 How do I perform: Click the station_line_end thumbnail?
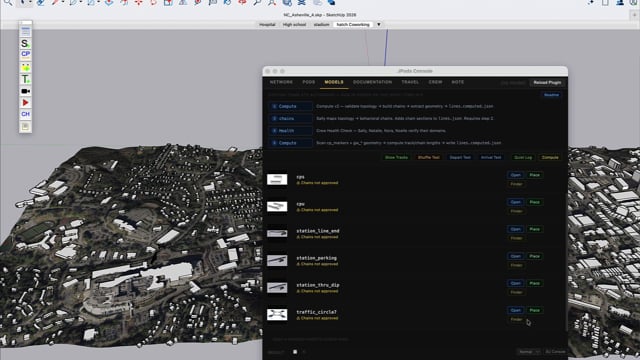tap(277, 233)
